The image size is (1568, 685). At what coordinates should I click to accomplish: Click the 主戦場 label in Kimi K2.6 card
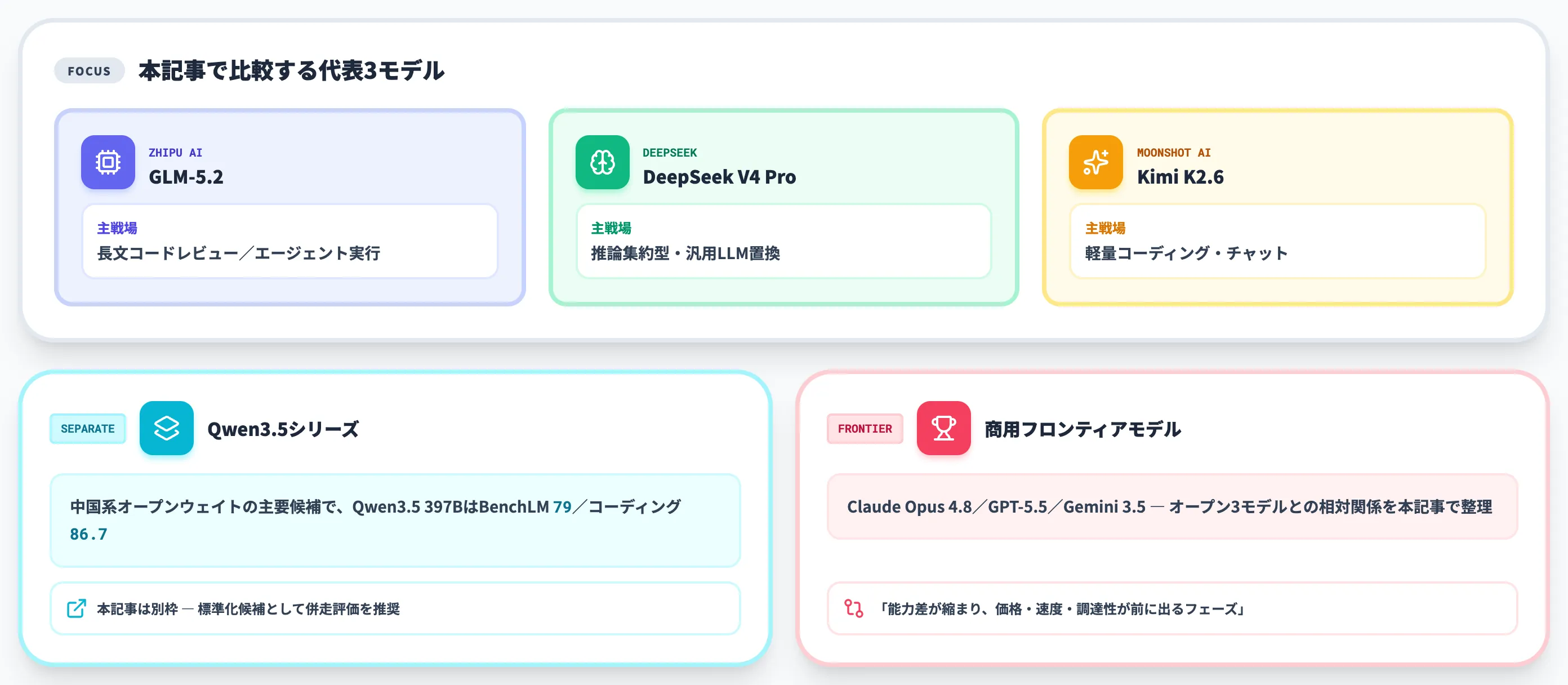[1105, 228]
